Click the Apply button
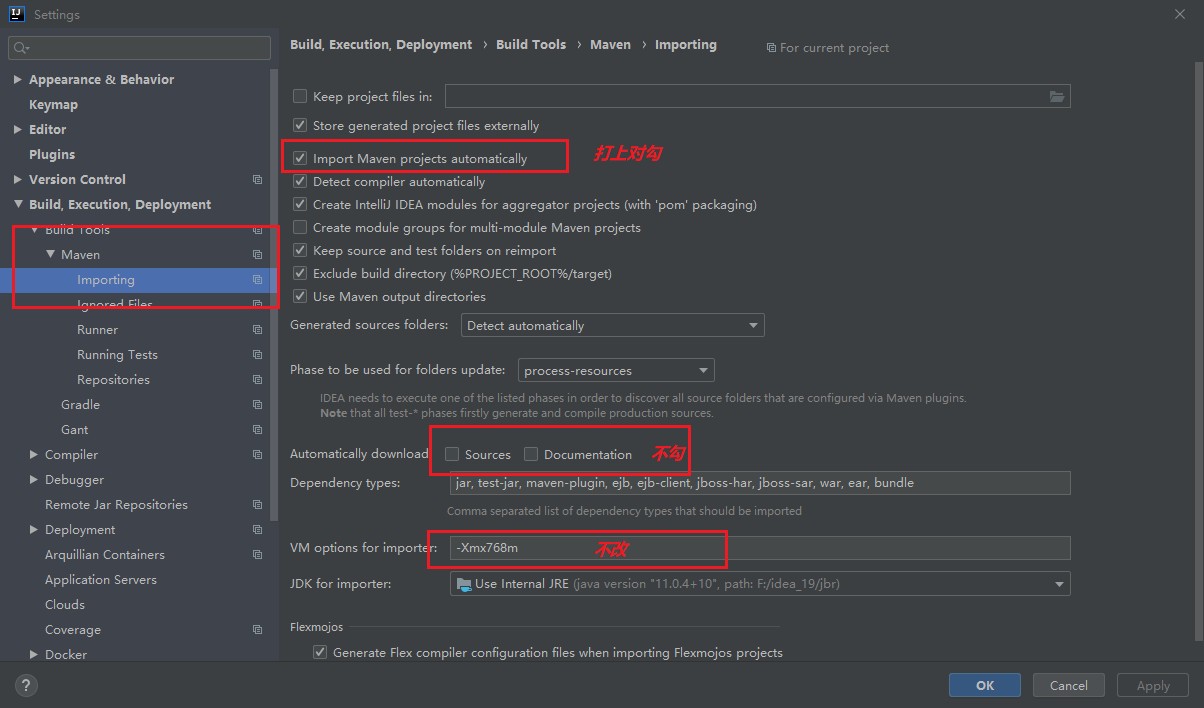Image resolution: width=1204 pixels, height=708 pixels. tap(1153, 685)
